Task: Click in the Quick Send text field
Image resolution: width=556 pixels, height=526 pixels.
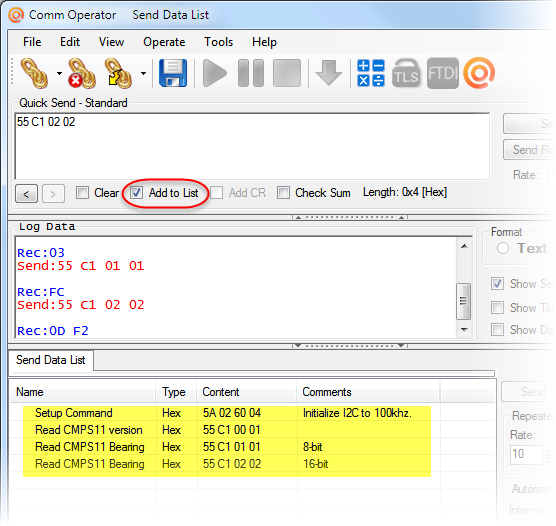Action: pos(252,146)
